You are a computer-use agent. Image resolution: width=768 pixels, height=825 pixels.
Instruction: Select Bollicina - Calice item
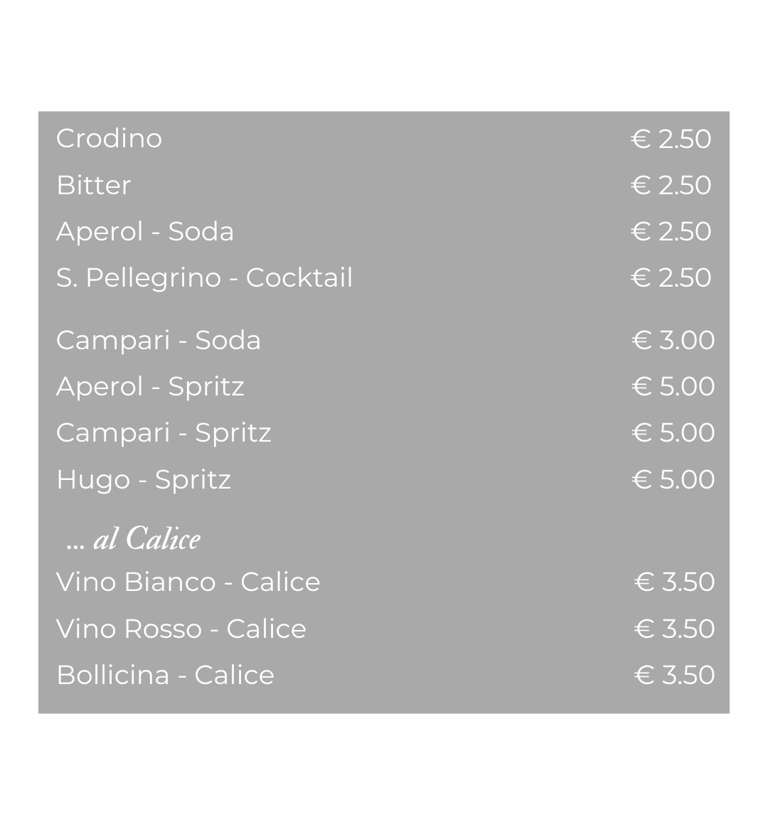click(x=165, y=676)
